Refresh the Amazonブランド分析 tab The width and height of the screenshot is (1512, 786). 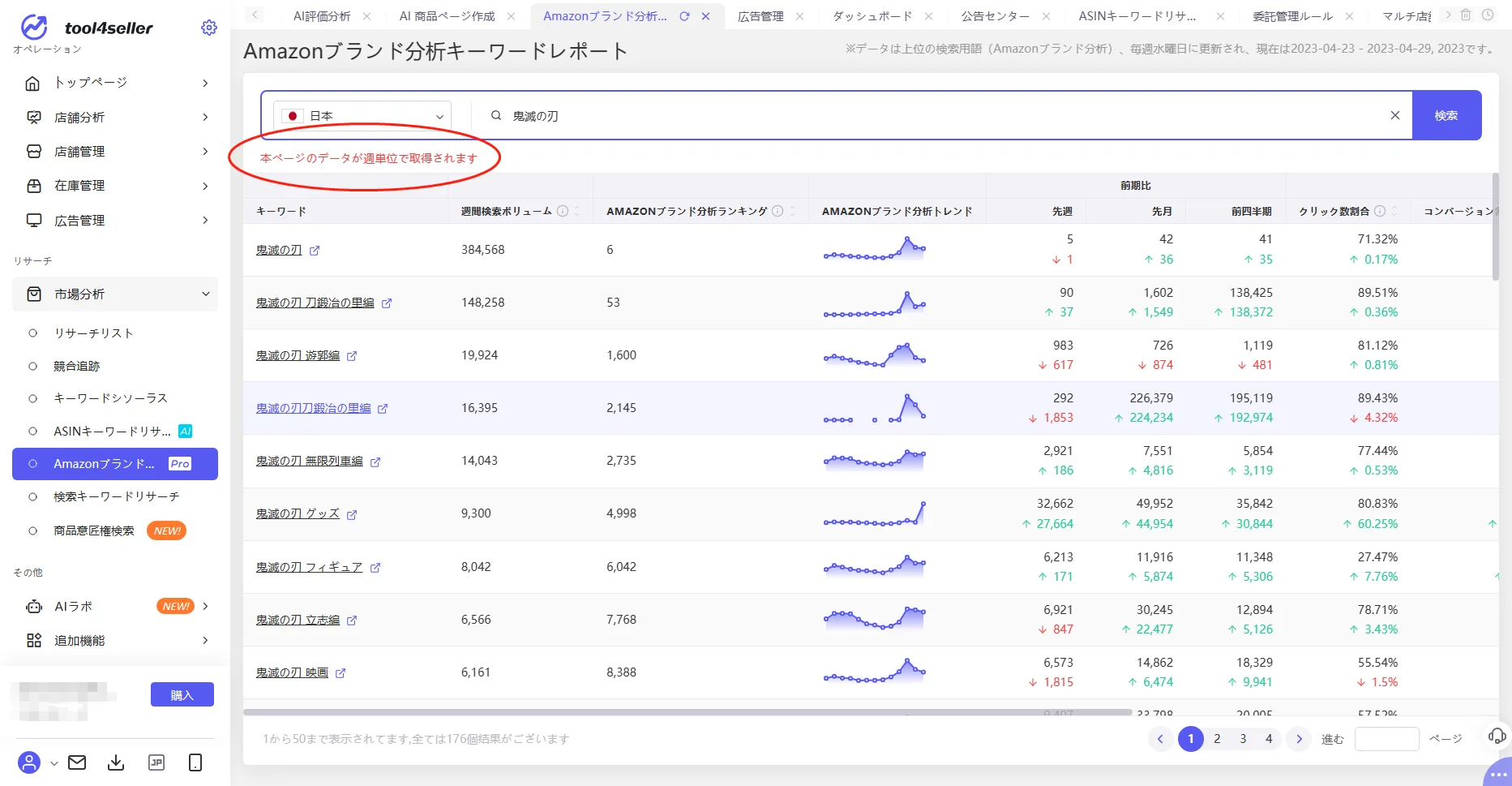click(684, 16)
